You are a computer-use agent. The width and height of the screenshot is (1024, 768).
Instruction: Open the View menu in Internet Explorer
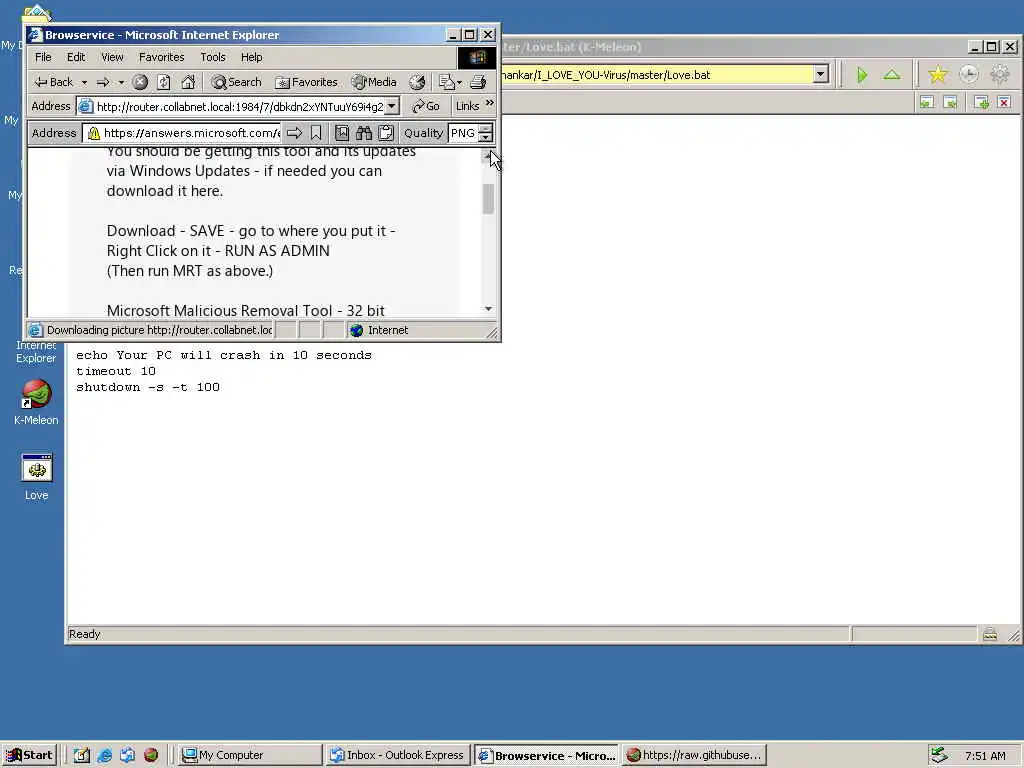click(x=112, y=57)
